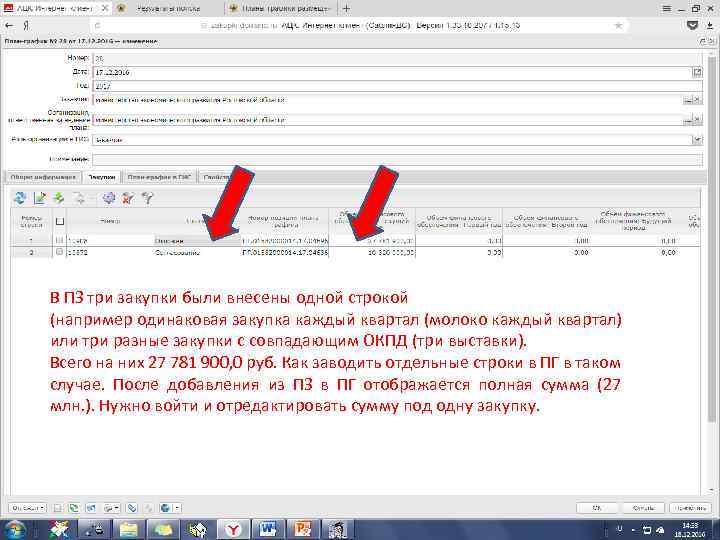The width and height of the screenshot is (720, 540).
Task: Click the edit row icon with pencil
Action: click(40, 198)
